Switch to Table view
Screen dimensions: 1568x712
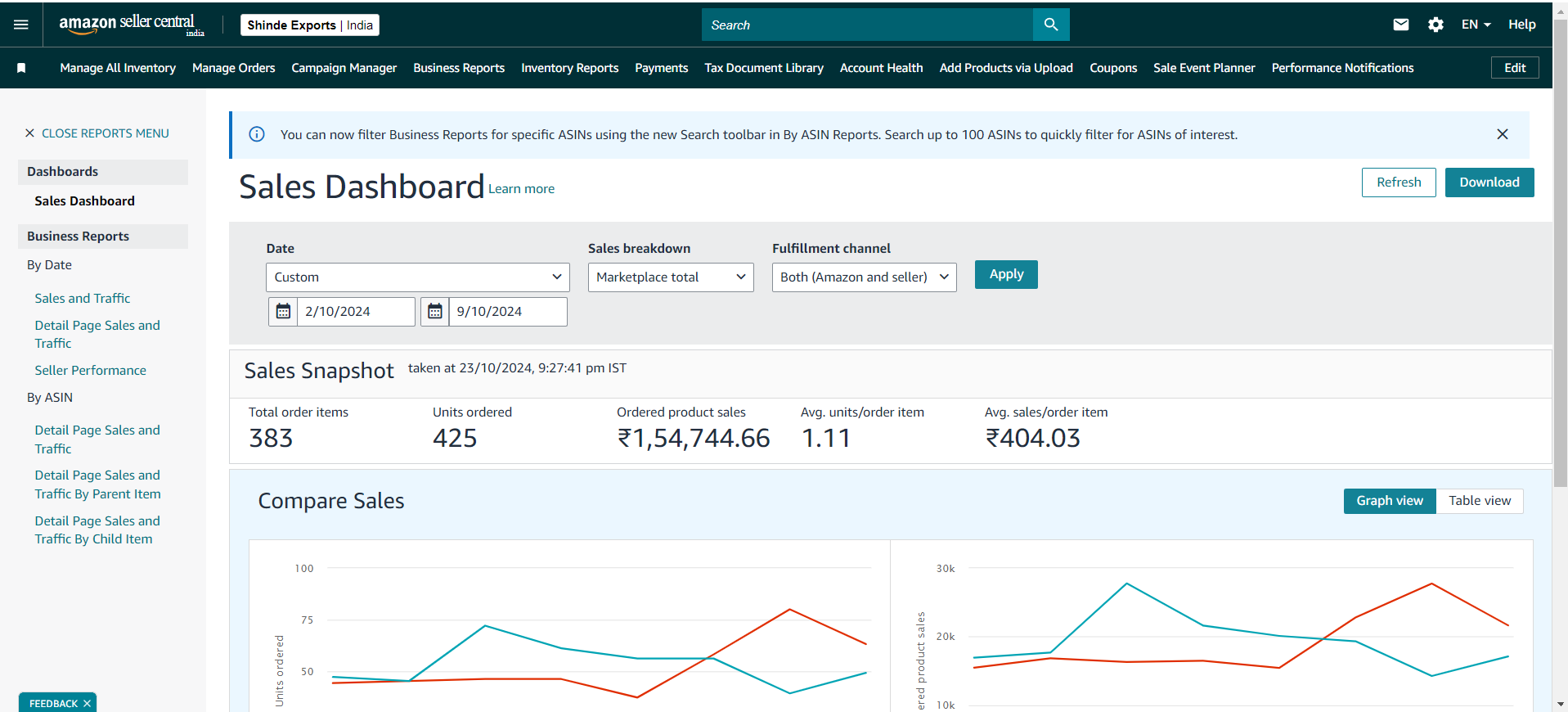pyautogui.click(x=1480, y=501)
